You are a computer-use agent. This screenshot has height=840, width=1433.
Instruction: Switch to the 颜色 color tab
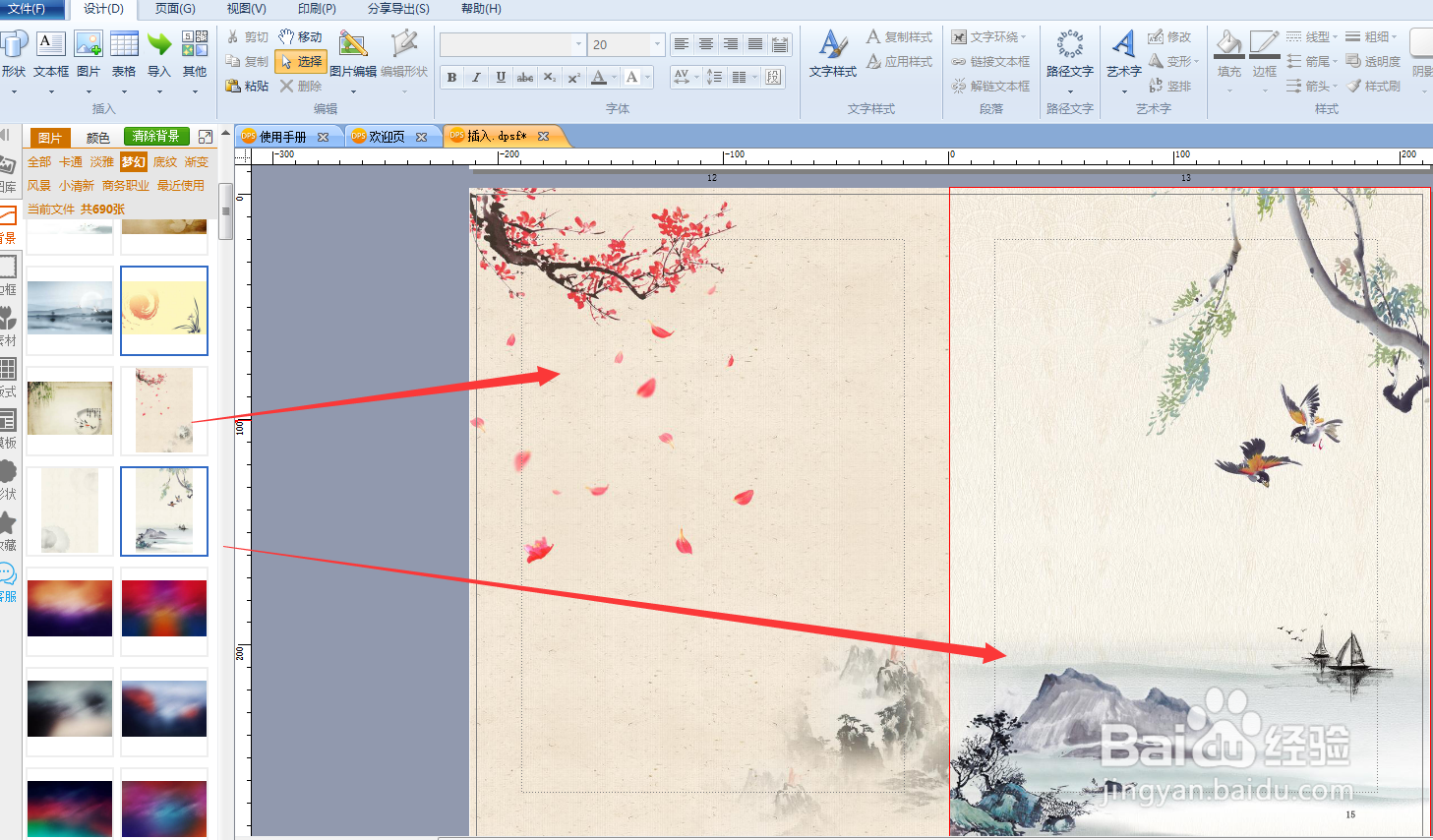coord(98,138)
